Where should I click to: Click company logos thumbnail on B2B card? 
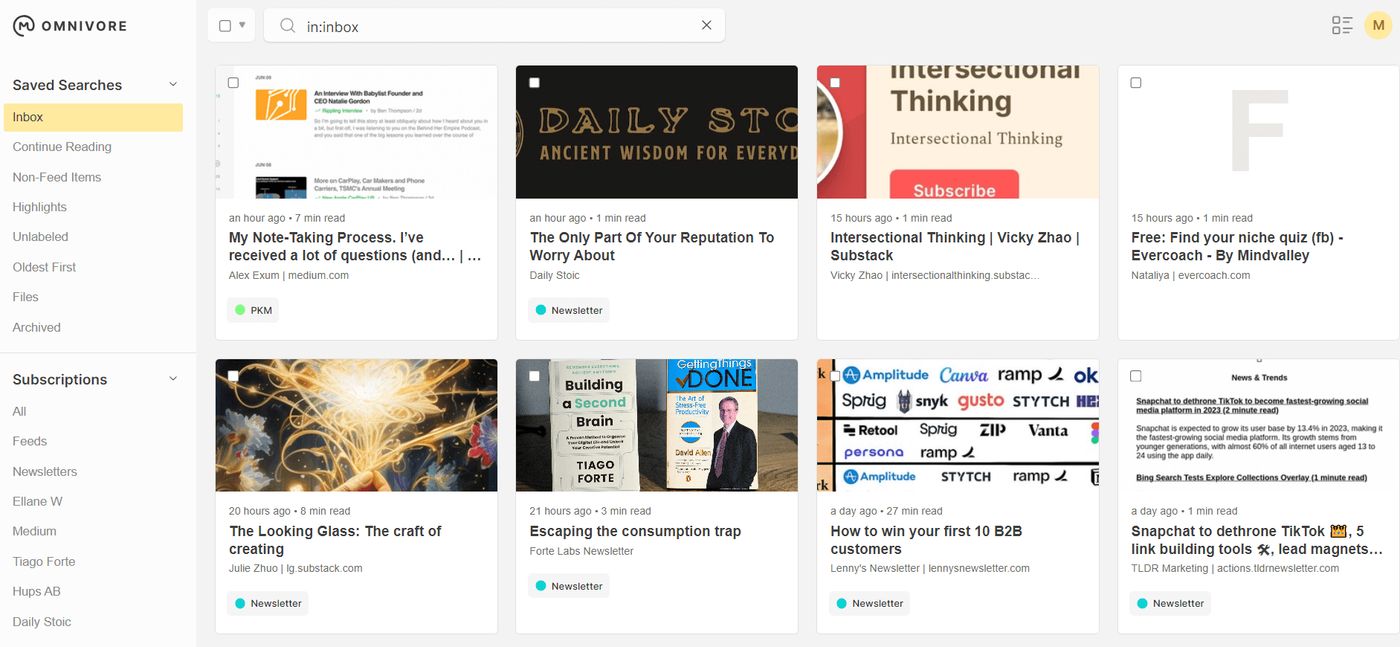958,425
